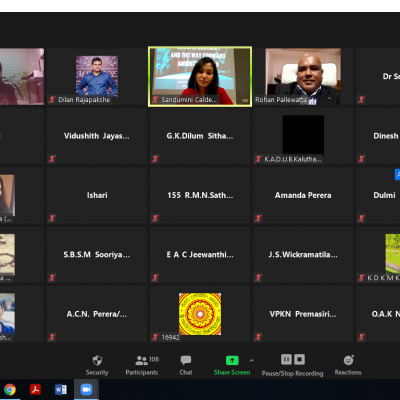Click muted mic icon on Dinesh tile
Viewport: 400px width, 400px height.
[361, 159]
